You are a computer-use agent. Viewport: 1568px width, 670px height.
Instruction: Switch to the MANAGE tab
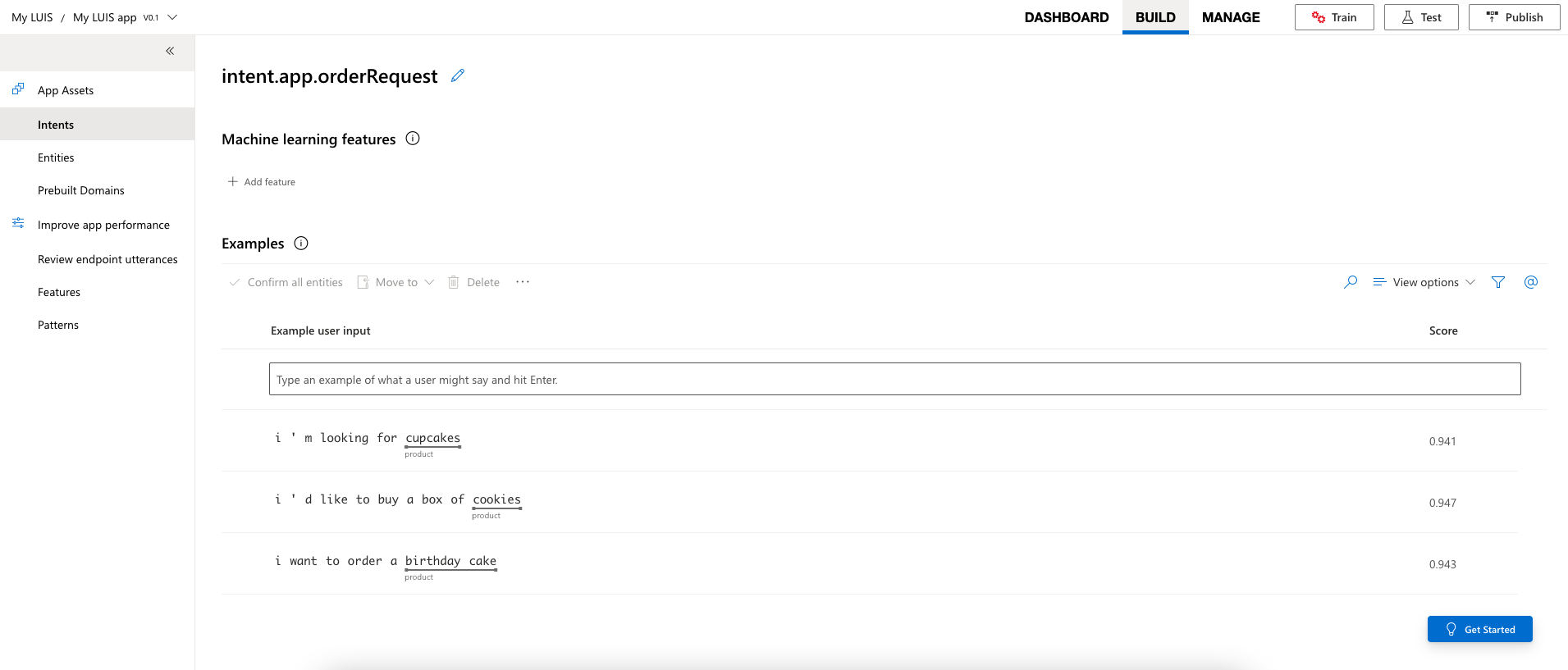tap(1231, 17)
